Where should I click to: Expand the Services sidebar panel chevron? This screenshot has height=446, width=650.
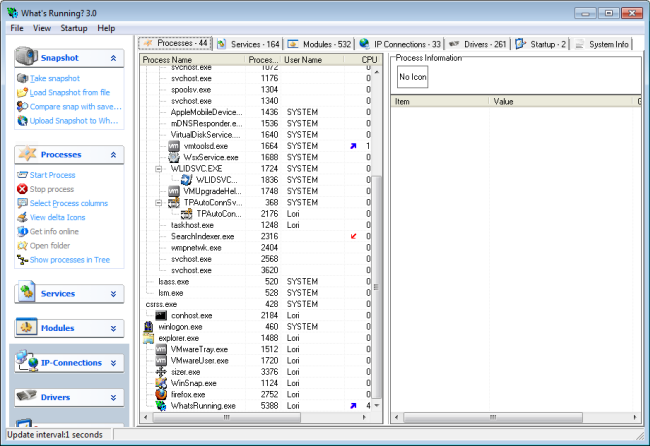[113, 294]
